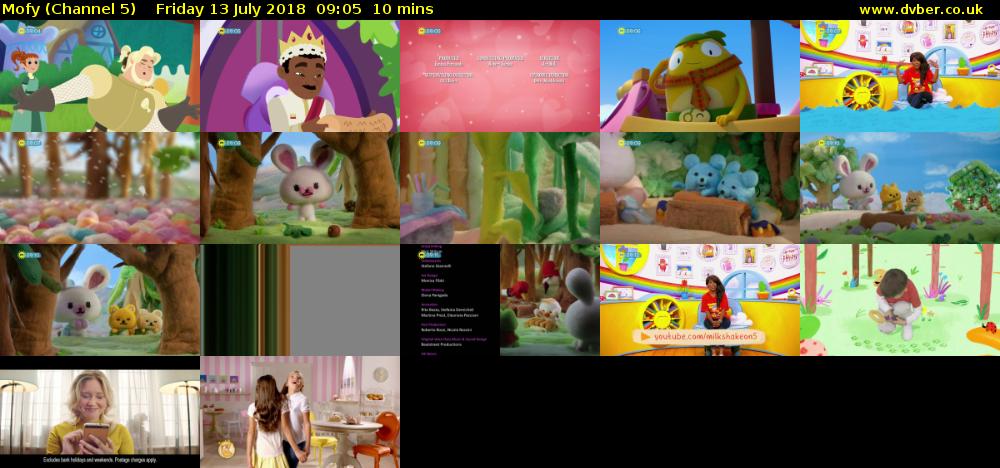The width and height of the screenshot is (1000, 468).
Task: Click the postage charges disclaimer text
Action: click(x=99, y=460)
